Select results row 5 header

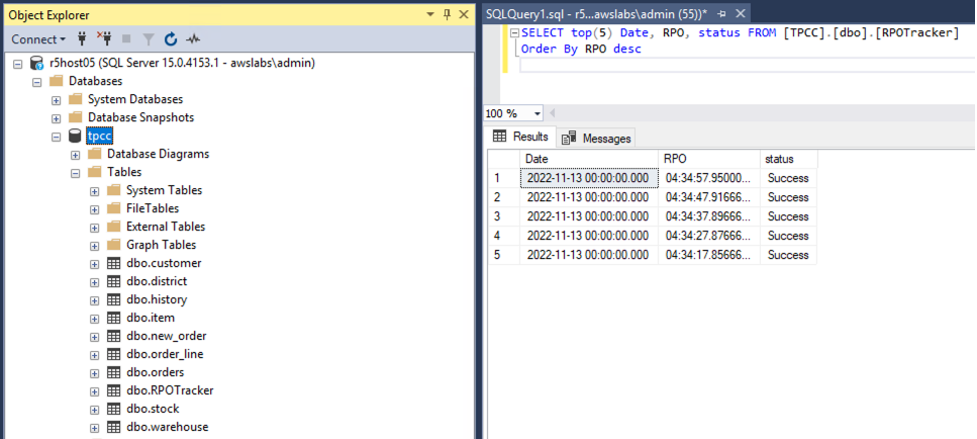(x=503, y=255)
